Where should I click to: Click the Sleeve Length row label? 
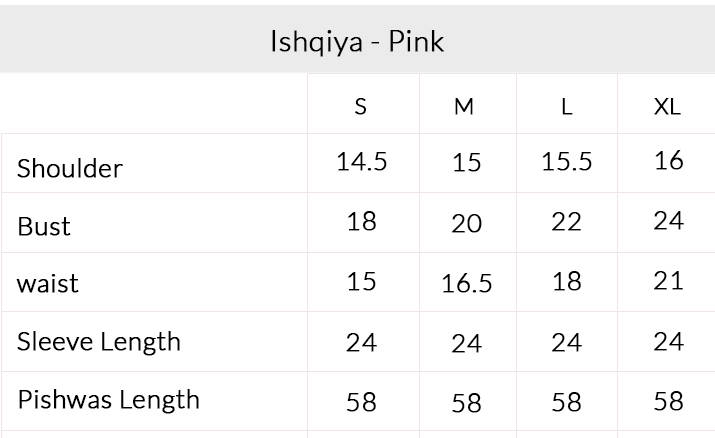99,342
